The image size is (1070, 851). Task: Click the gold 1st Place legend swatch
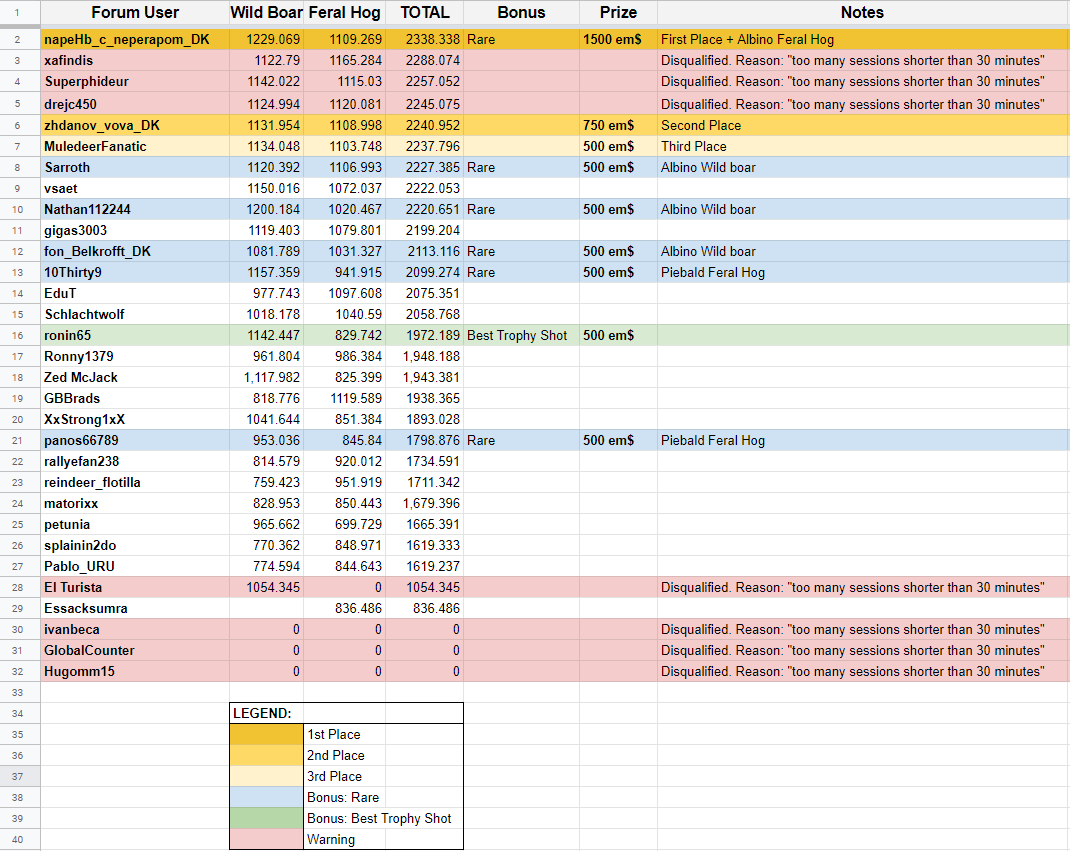(x=266, y=734)
